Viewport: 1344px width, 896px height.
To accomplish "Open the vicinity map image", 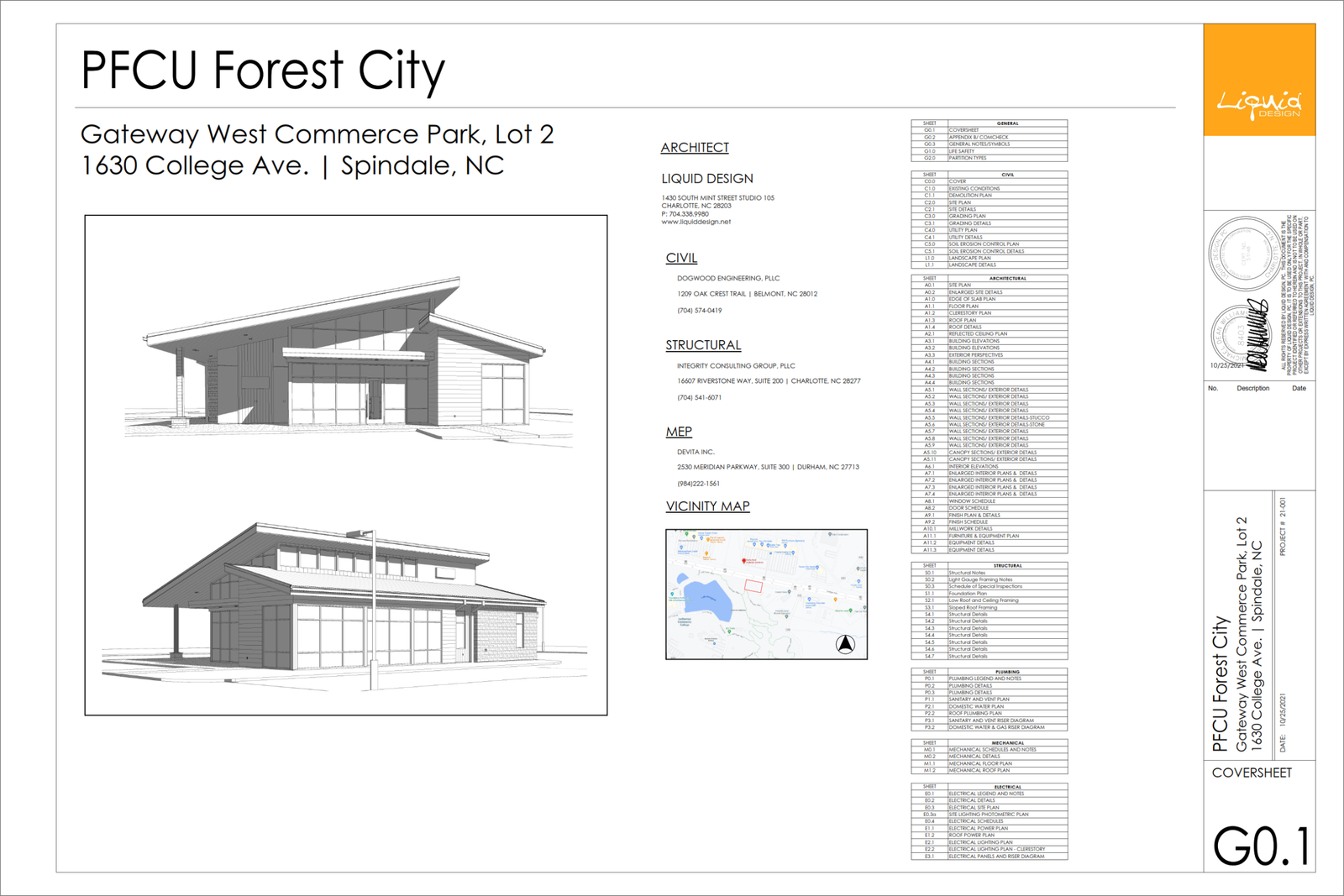I will point(766,595).
